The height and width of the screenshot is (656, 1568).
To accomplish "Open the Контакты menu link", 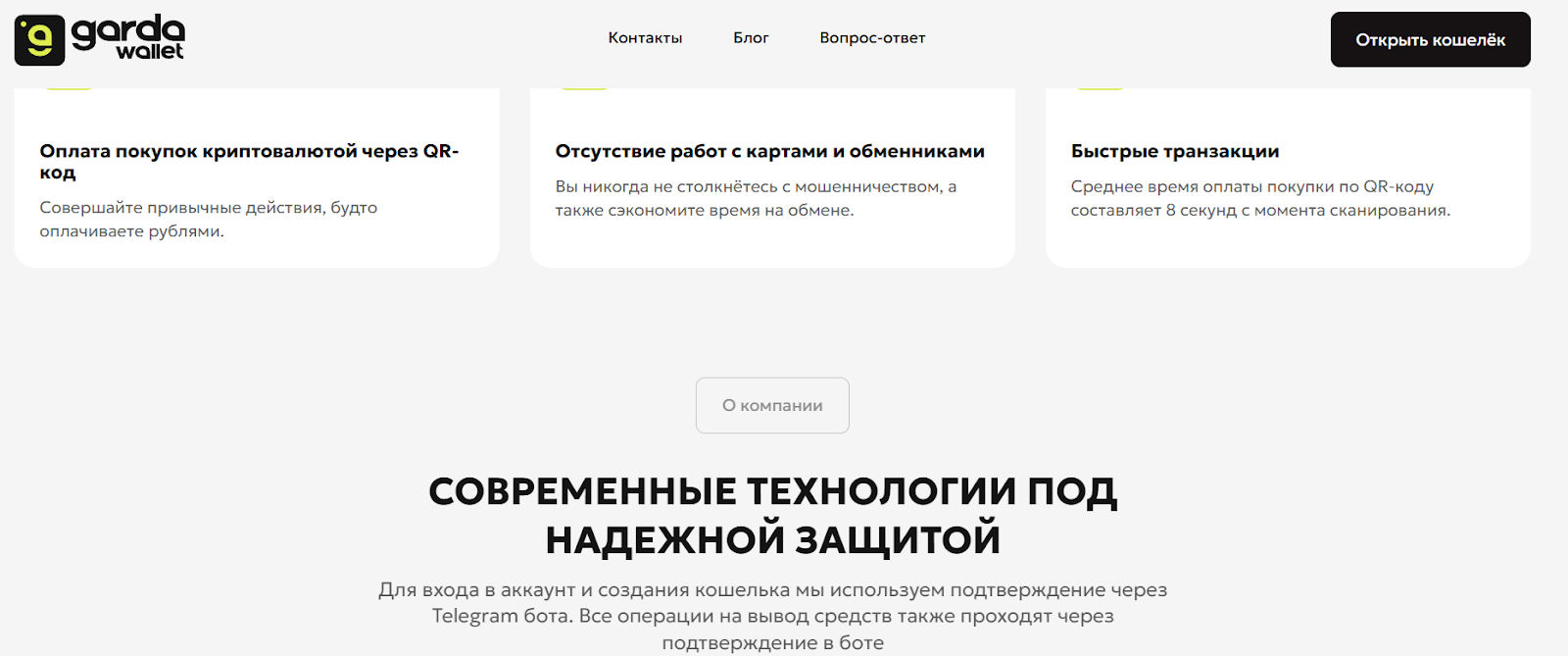I will coord(645,38).
